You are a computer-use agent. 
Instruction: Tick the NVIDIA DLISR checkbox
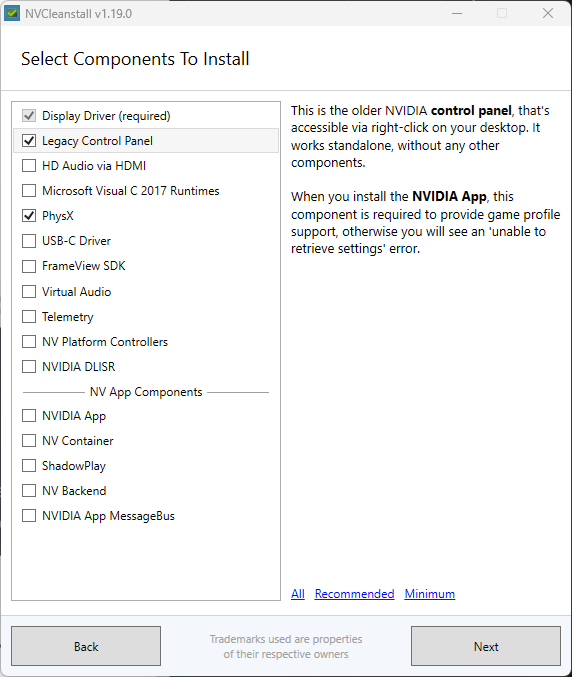coord(29,367)
